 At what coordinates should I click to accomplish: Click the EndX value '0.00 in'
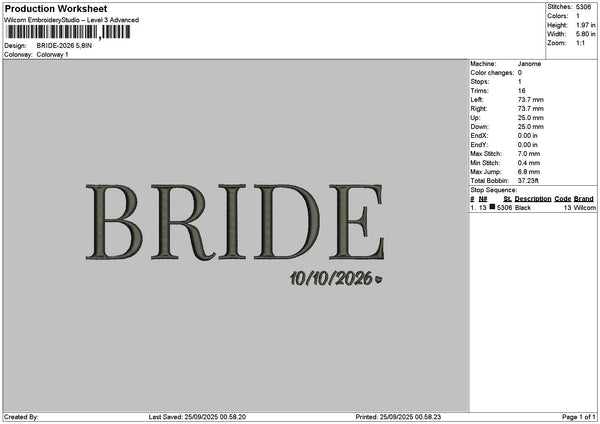click(528, 136)
